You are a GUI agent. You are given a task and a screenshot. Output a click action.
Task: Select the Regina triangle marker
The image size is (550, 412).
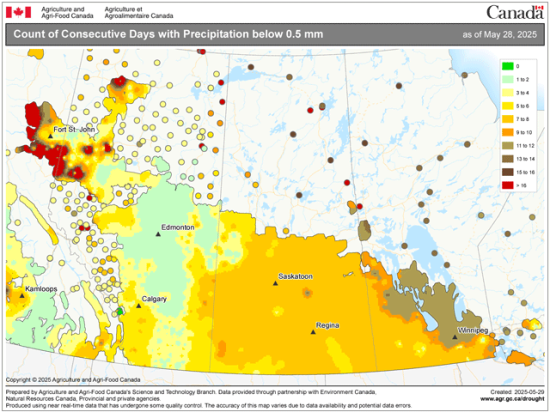(x=313, y=332)
